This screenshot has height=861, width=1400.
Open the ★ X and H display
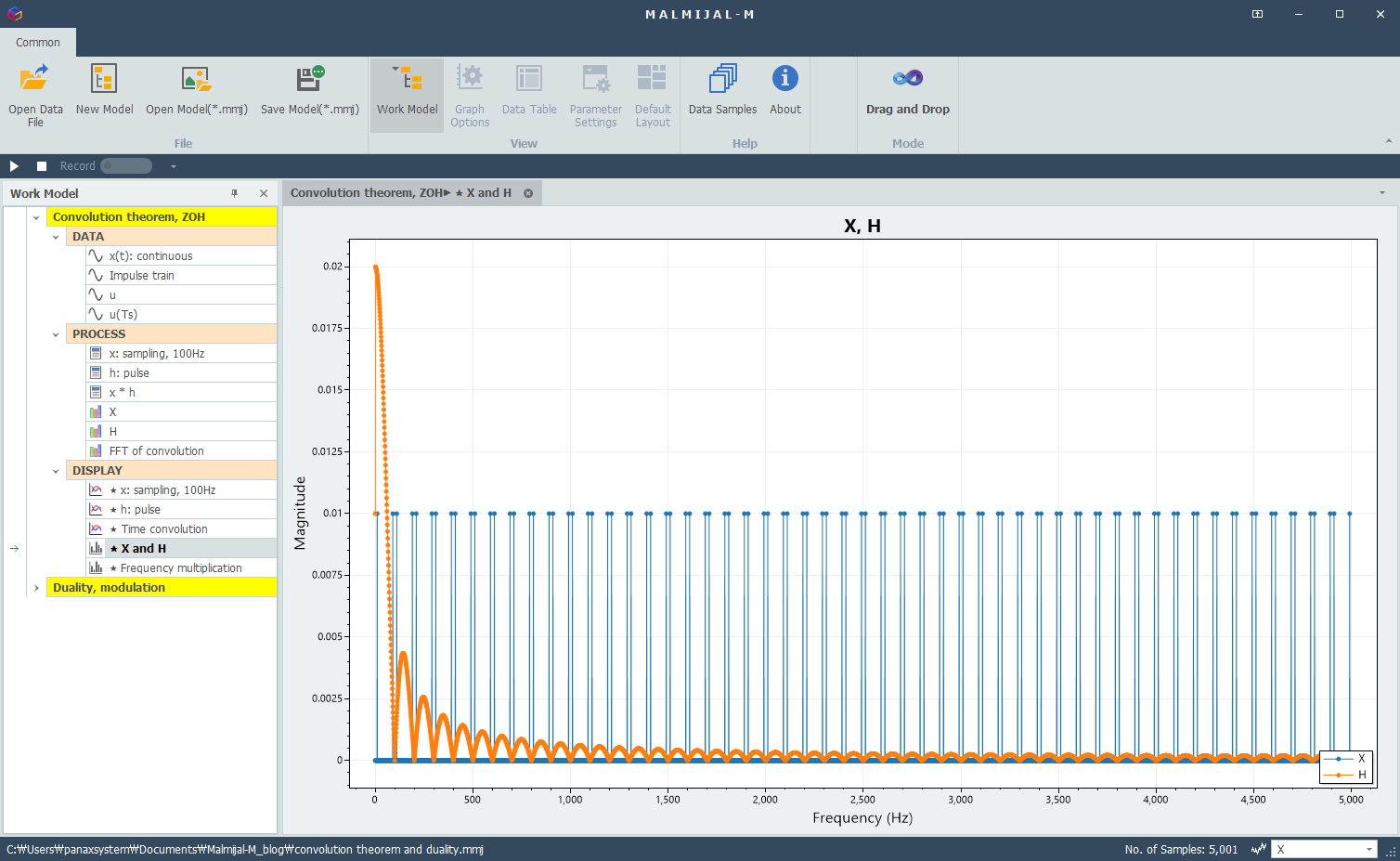pos(181,548)
